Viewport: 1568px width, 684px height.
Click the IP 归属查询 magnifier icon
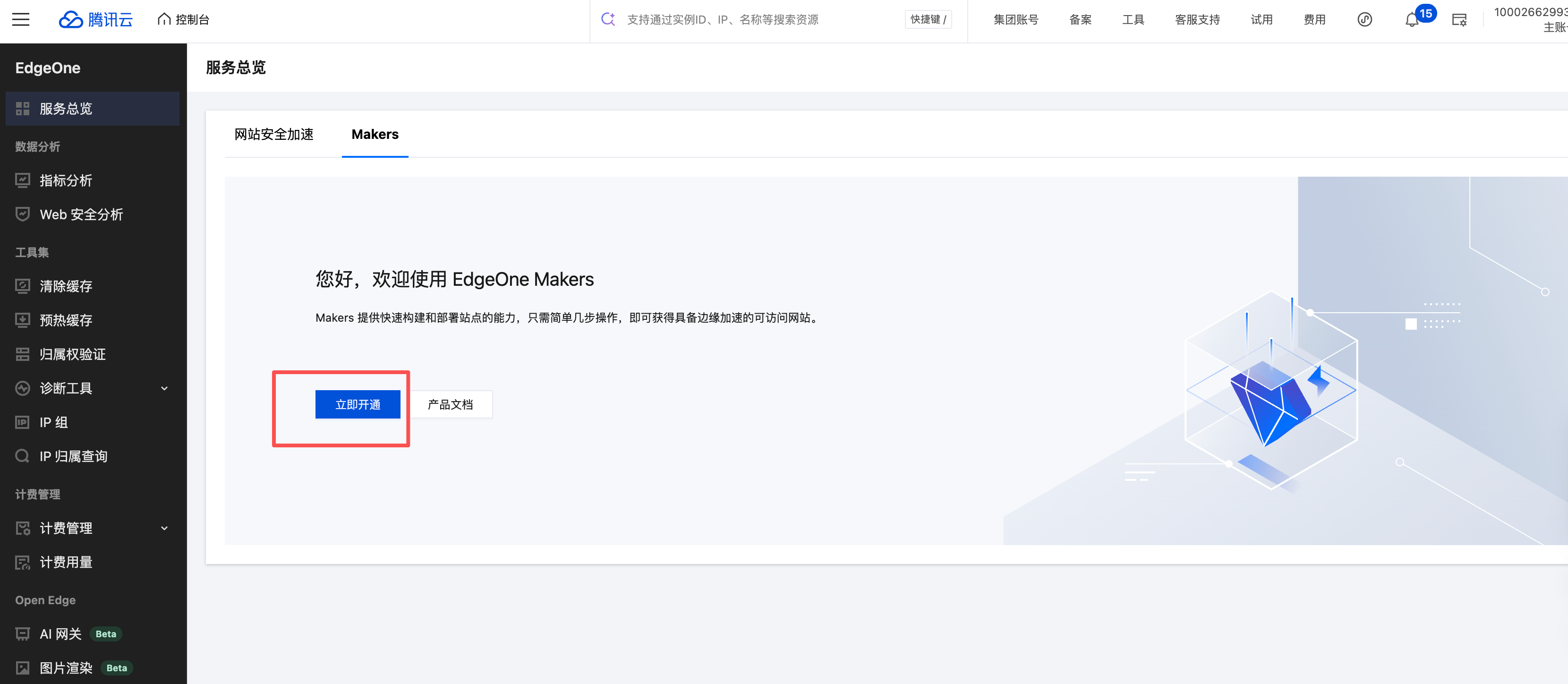(23, 456)
